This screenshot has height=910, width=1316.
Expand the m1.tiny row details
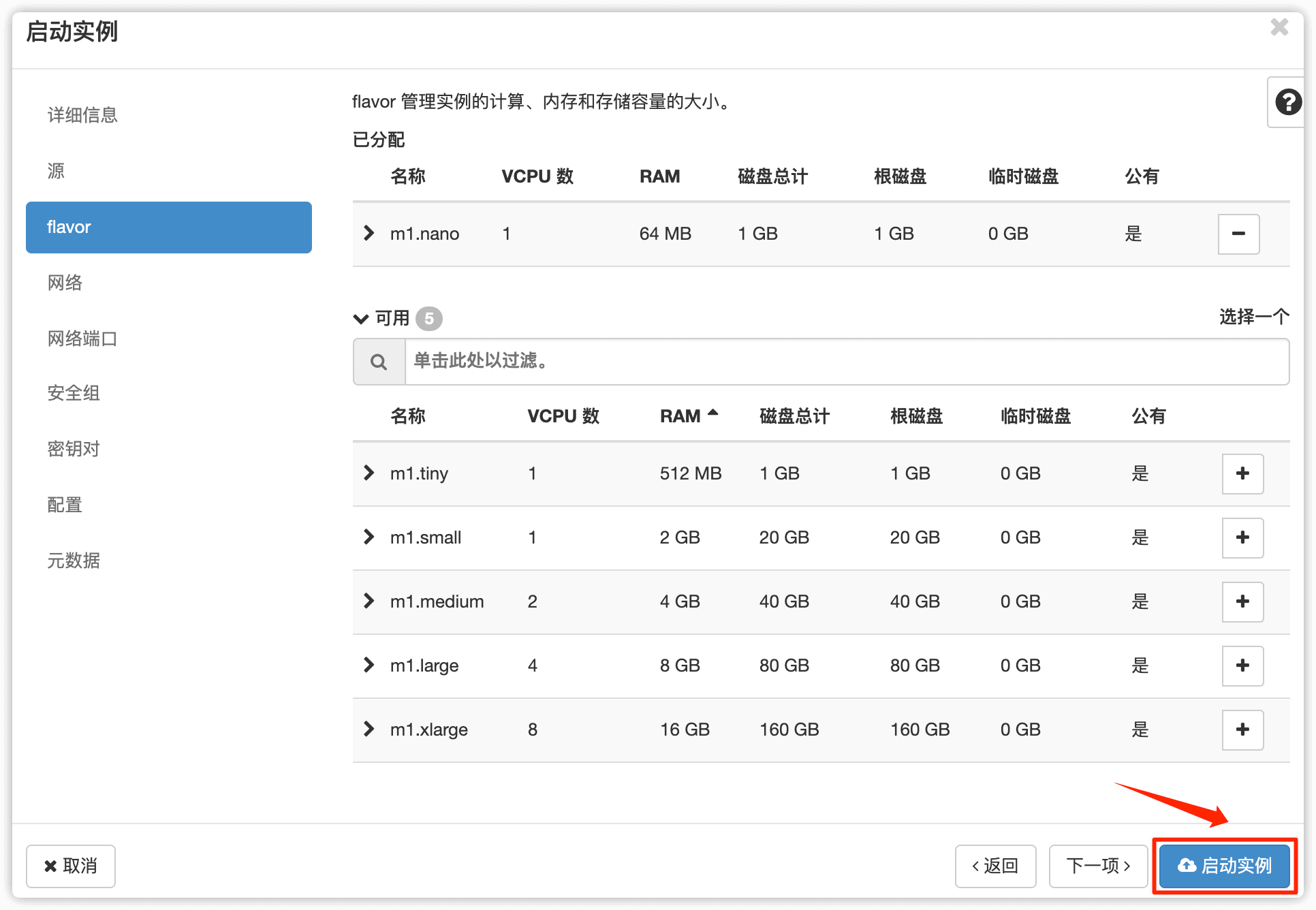tap(369, 473)
